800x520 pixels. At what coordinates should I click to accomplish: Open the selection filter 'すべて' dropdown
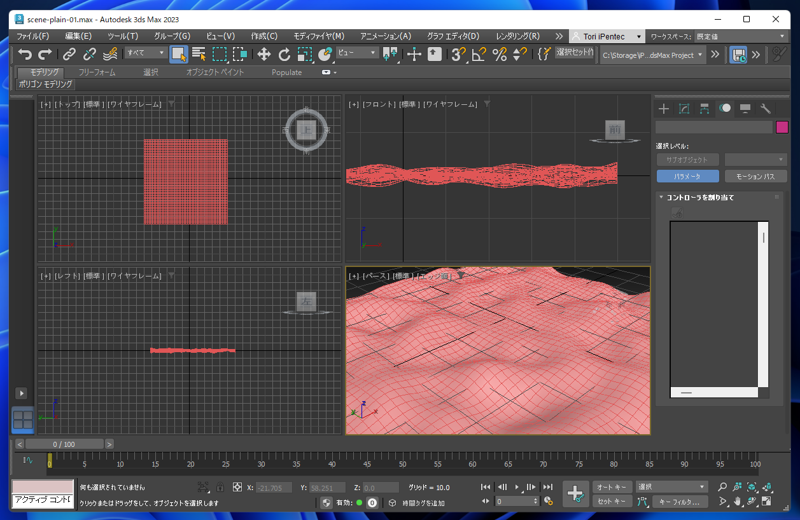point(145,53)
